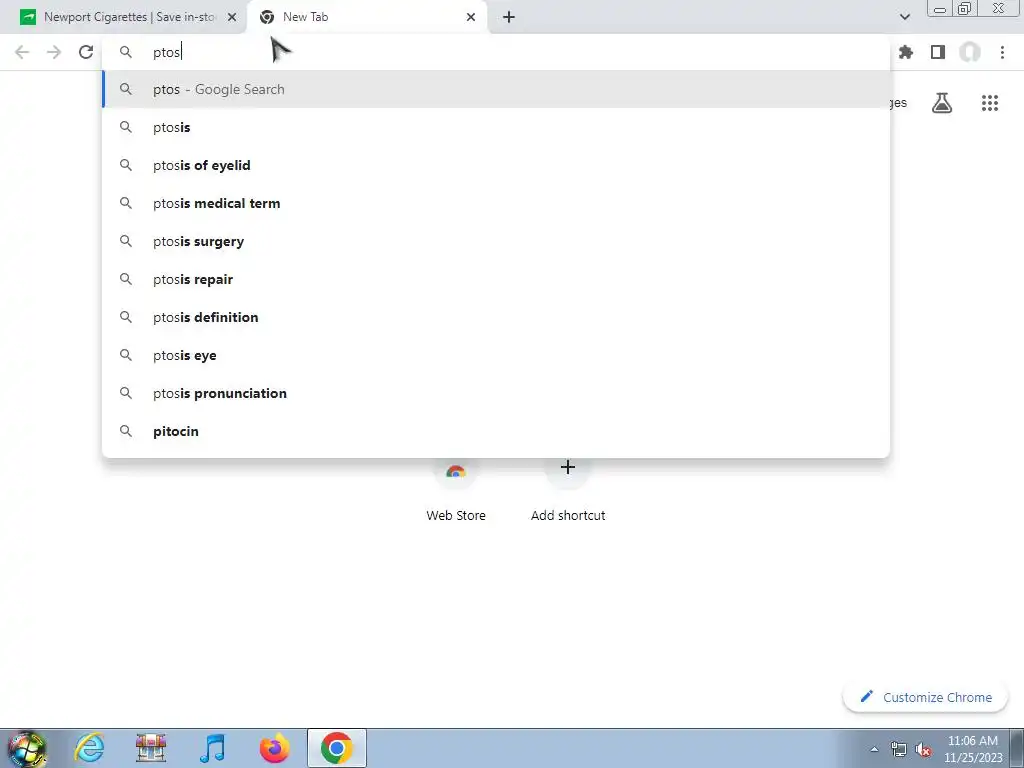This screenshot has width=1024, height=768.
Task: Click the network tray icon
Action: click(x=899, y=749)
